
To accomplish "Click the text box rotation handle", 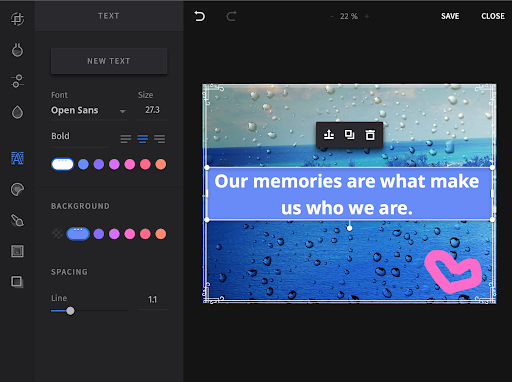I will pyautogui.click(x=349, y=228).
